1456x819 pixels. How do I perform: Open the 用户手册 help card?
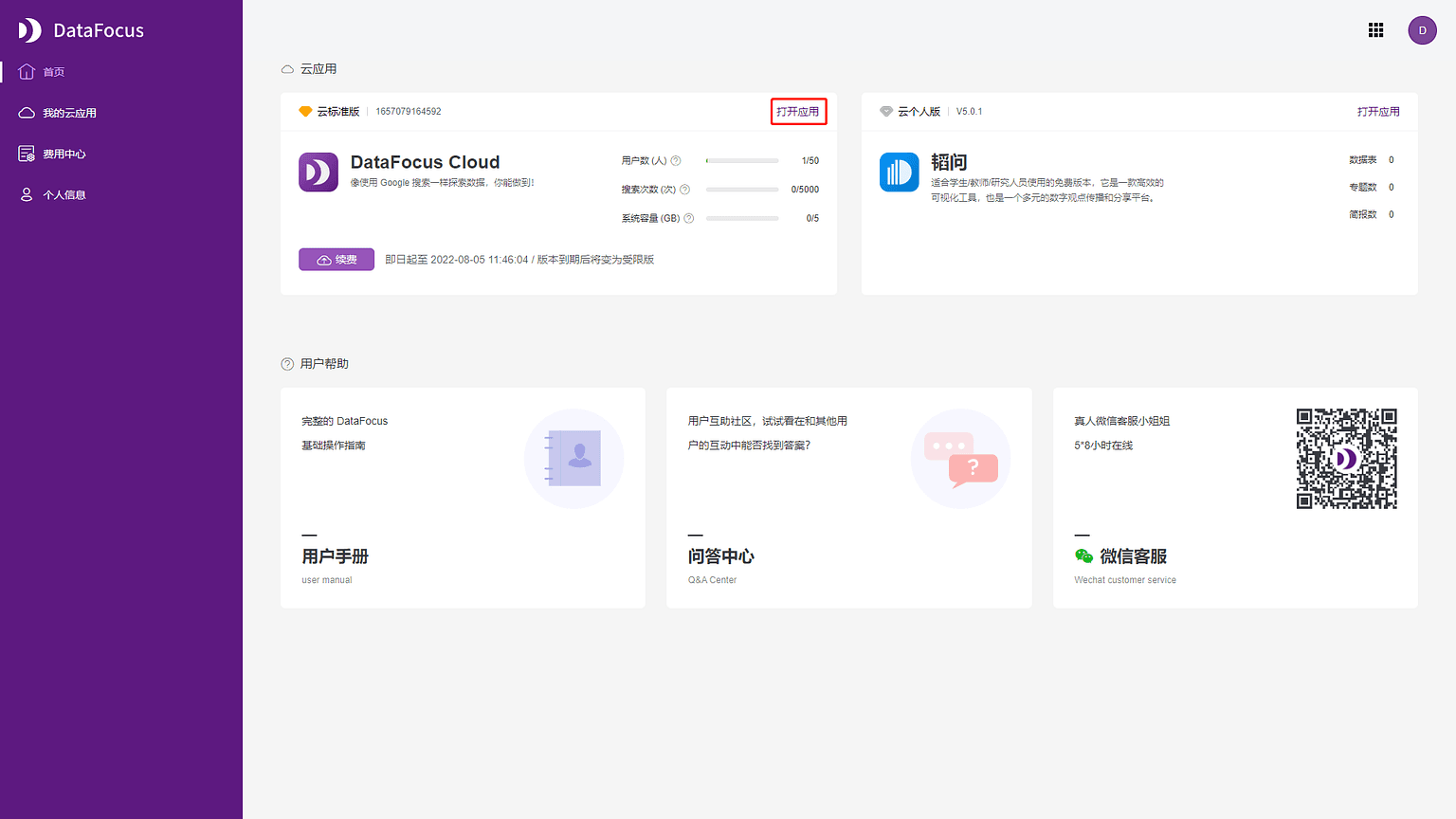coord(463,498)
